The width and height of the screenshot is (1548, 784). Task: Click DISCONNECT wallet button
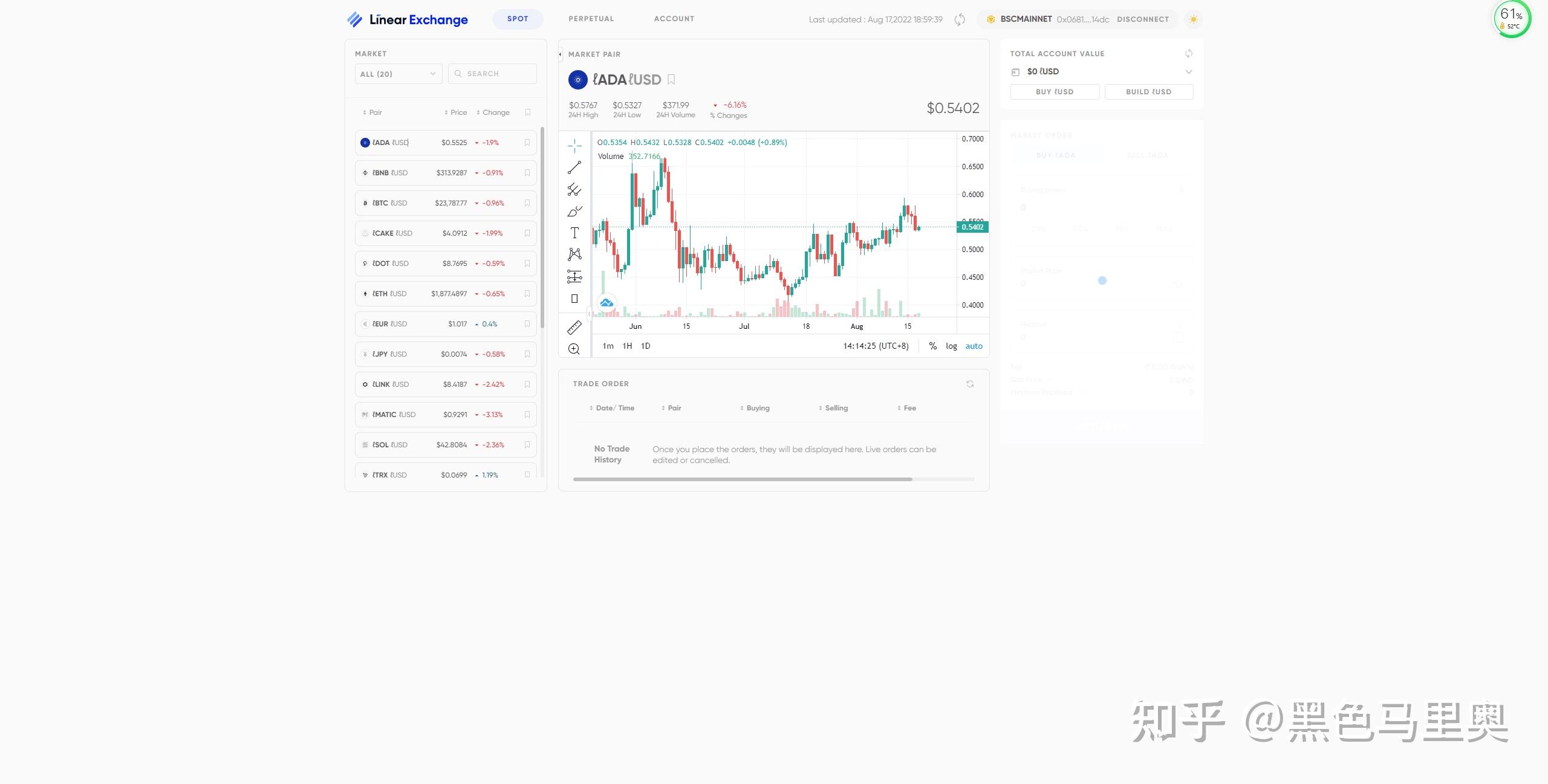point(1142,19)
